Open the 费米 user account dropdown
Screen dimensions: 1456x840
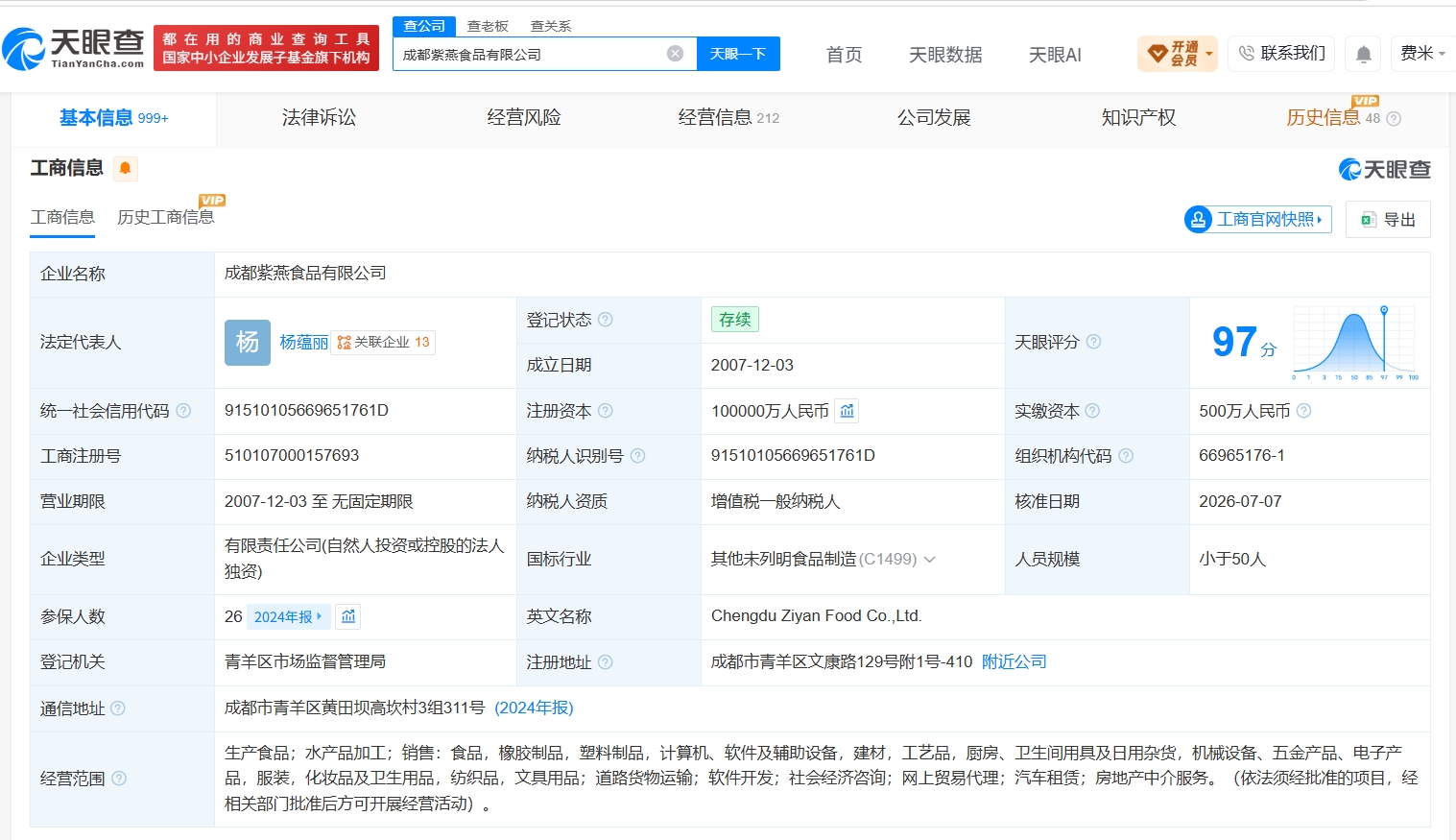point(1422,54)
